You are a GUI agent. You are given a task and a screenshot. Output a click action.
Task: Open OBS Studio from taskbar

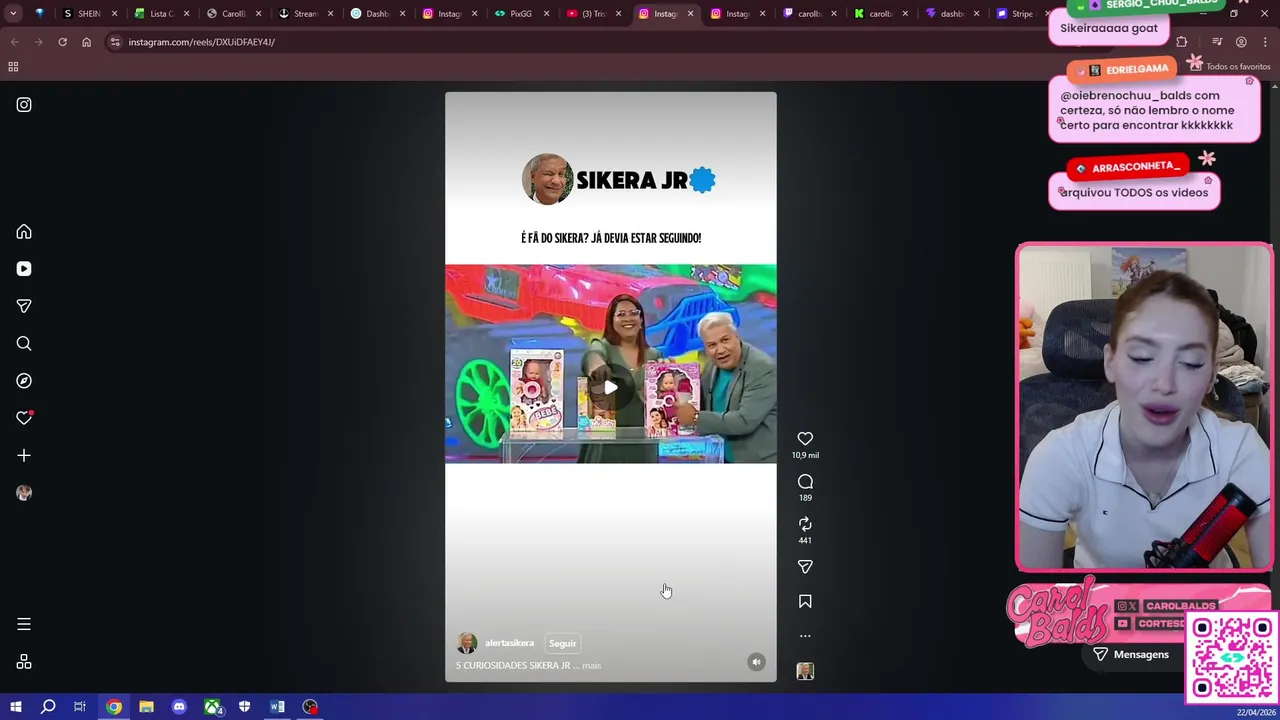tap(310, 707)
